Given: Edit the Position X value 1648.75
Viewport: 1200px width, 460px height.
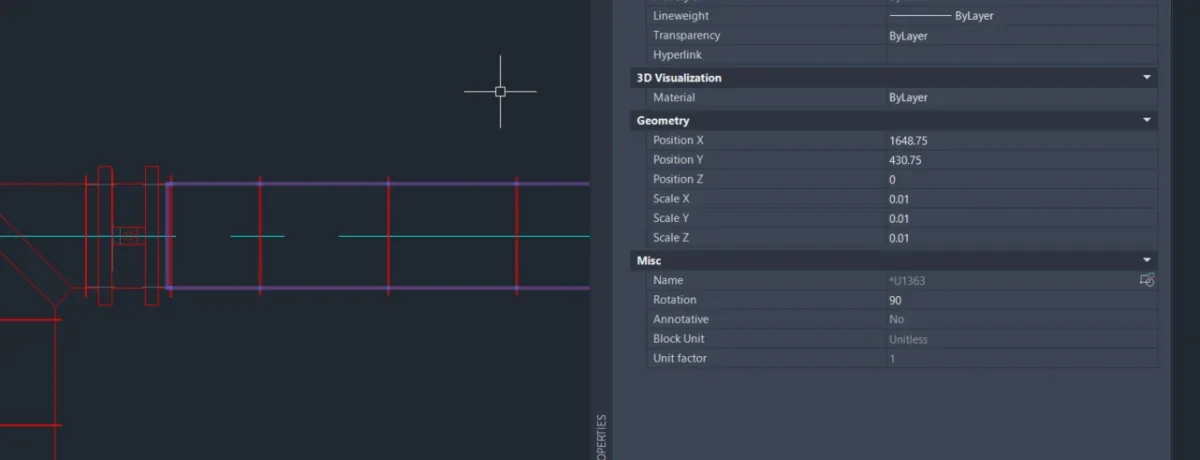Looking at the screenshot, I should (1020, 141).
